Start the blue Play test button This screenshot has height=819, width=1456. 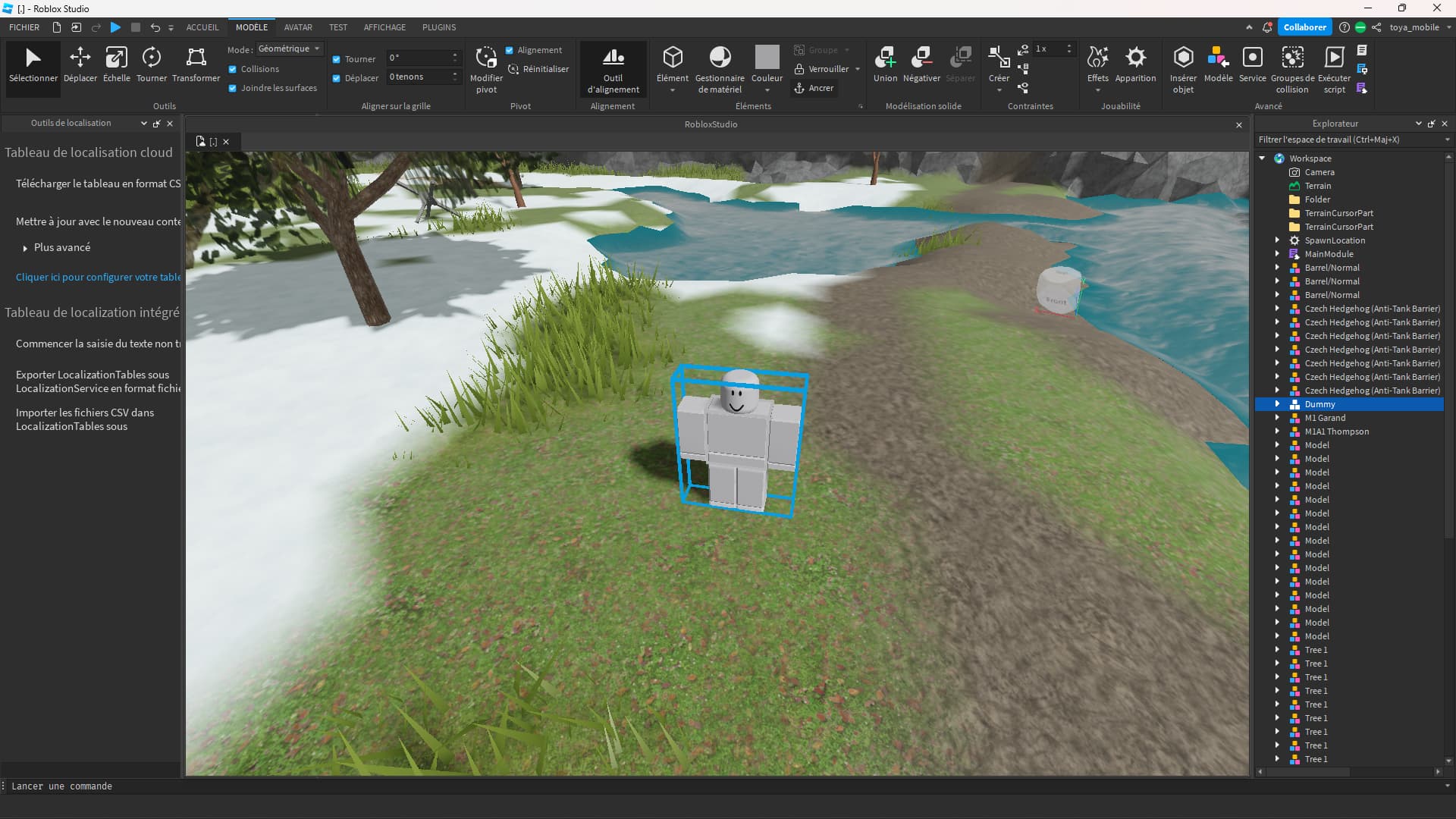tap(115, 27)
